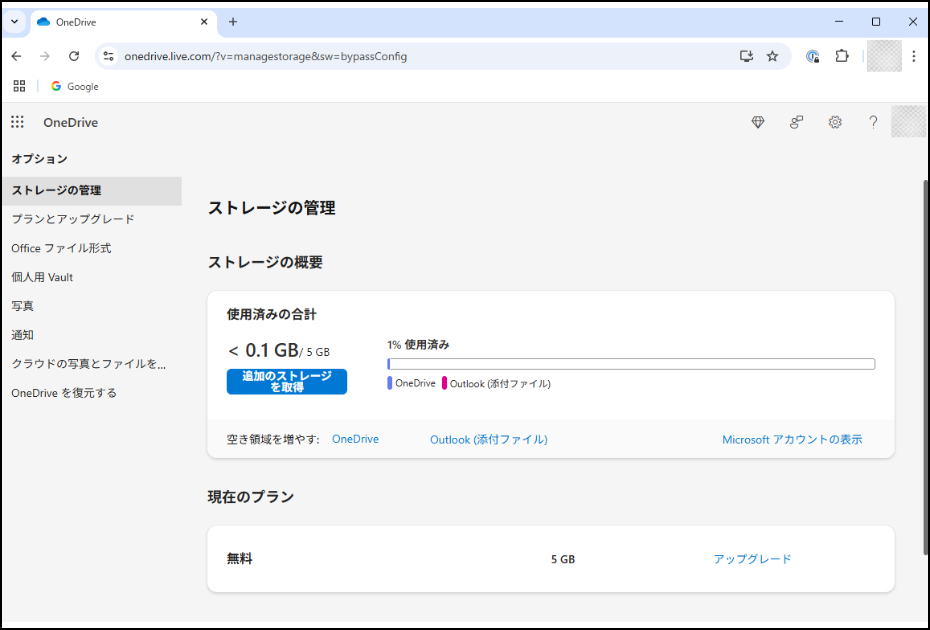This screenshot has width=930, height=630.
Task: Open Office ファイル形式 option
Action: pyautogui.click(x=61, y=248)
